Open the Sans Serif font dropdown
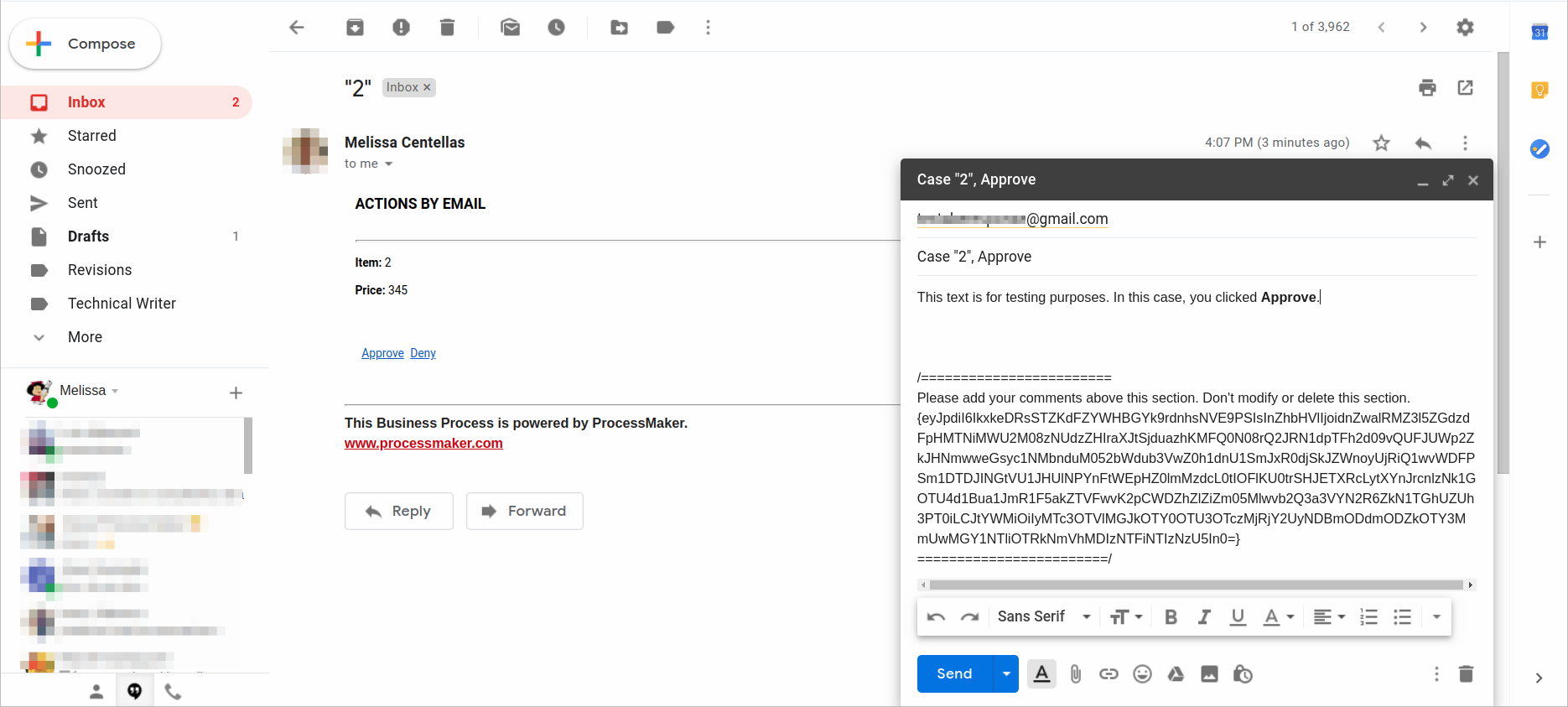 [x=1044, y=617]
